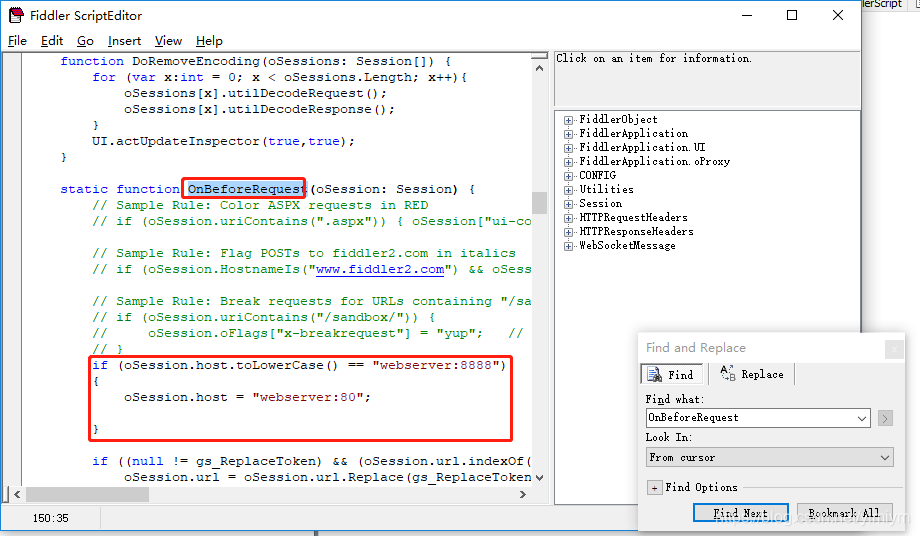The height and width of the screenshot is (536, 920).
Task: Close the Find and Replace panel
Action: (894, 350)
